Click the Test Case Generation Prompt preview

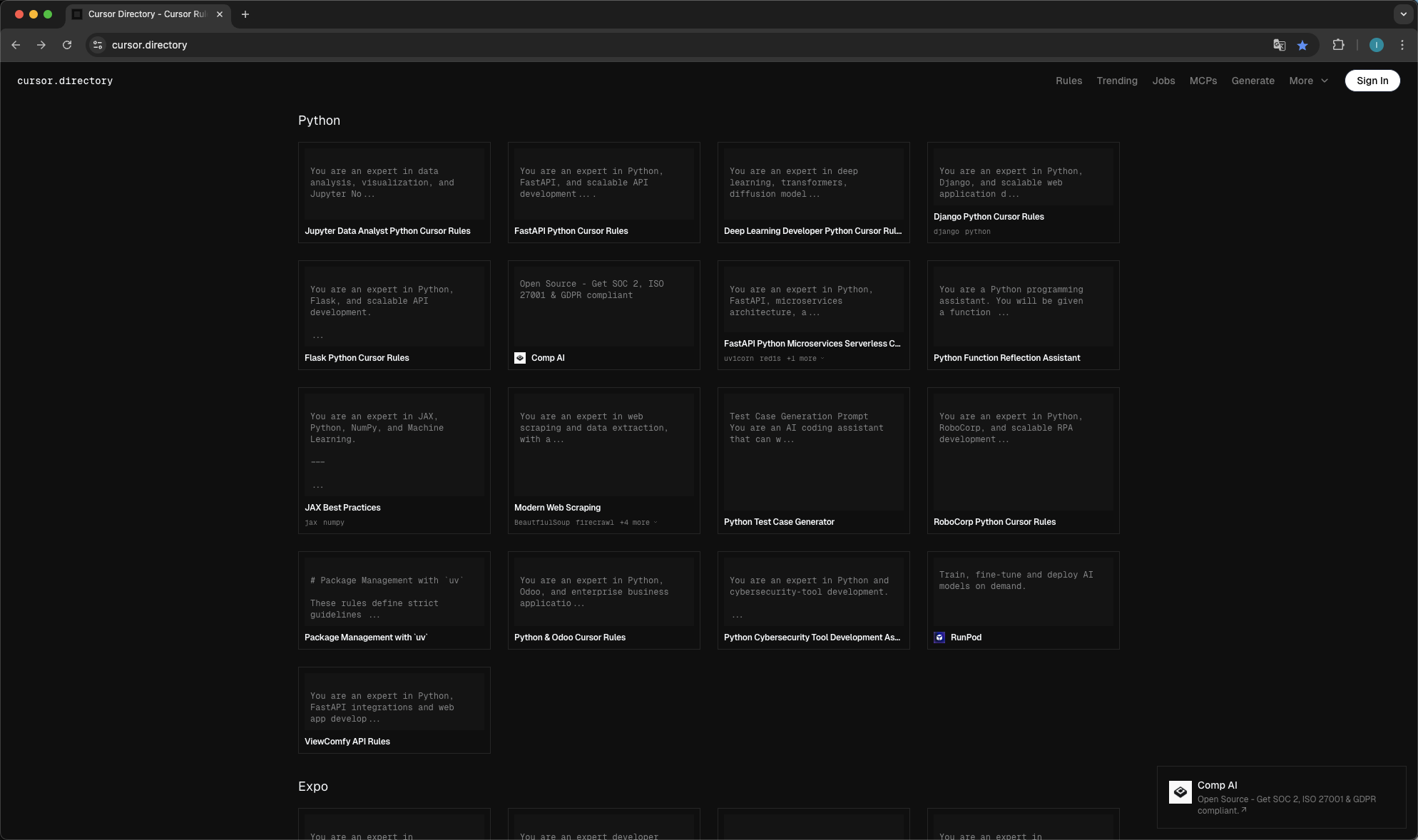pyautogui.click(x=806, y=428)
